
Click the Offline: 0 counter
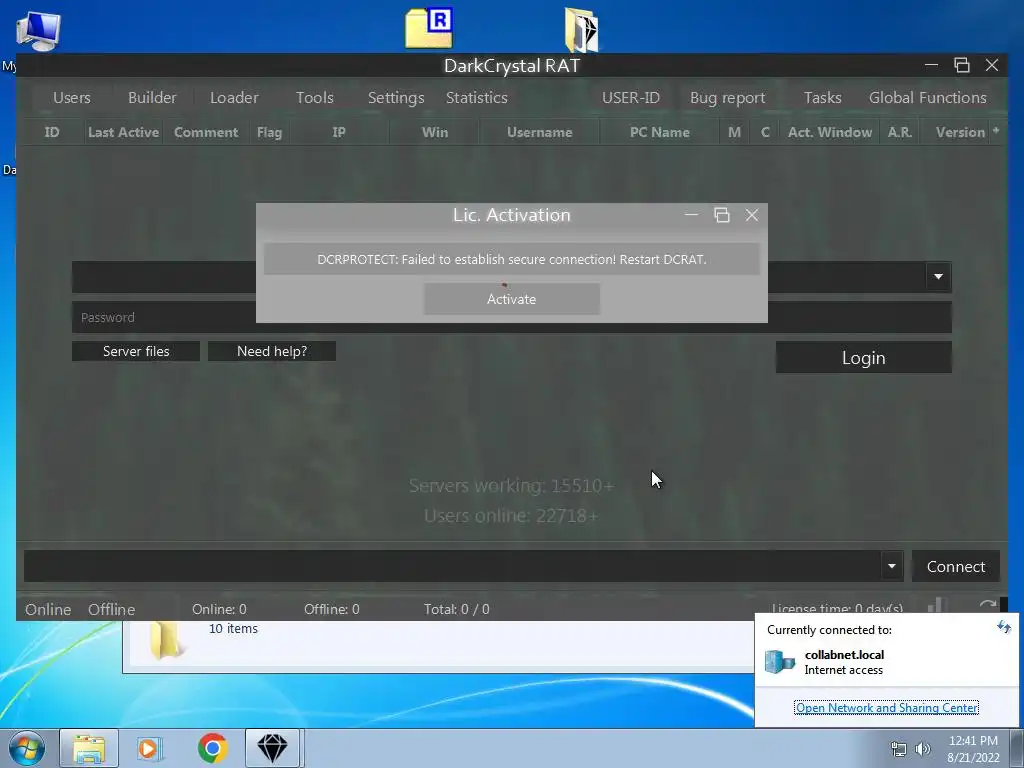pos(332,609)
